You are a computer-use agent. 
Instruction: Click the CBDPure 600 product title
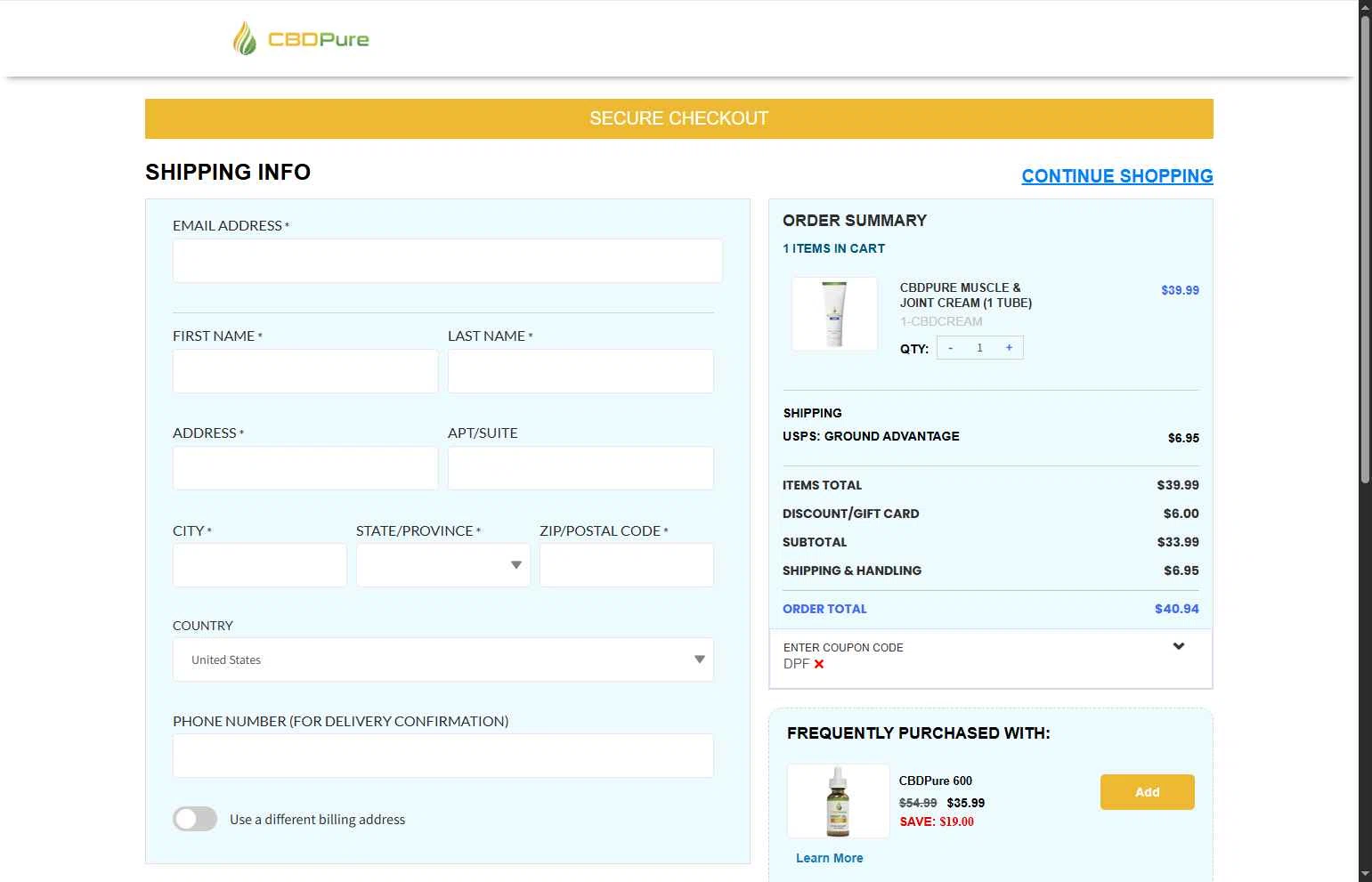pyautogui.click(x=936, y=781)
